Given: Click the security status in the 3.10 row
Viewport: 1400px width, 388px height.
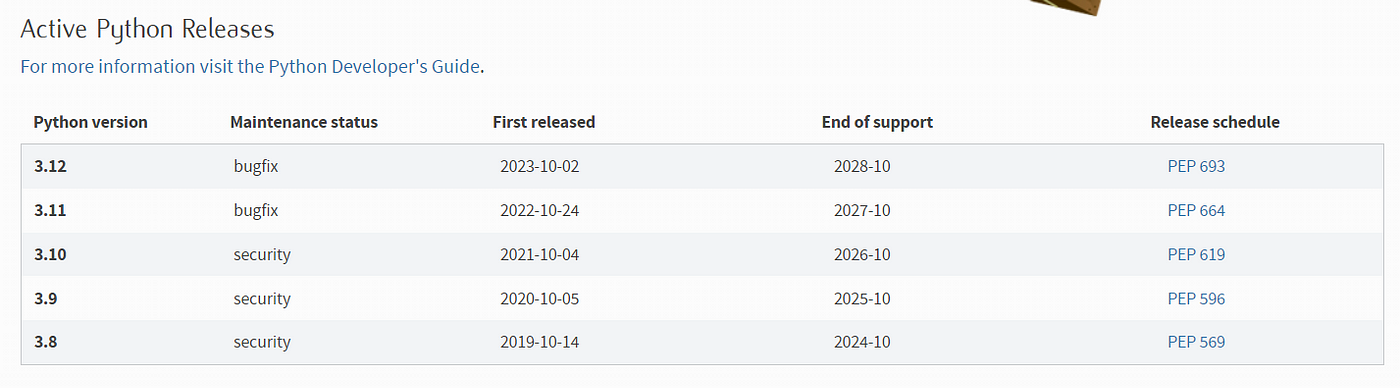Looking at the screenshot, I should pos(262,254).
